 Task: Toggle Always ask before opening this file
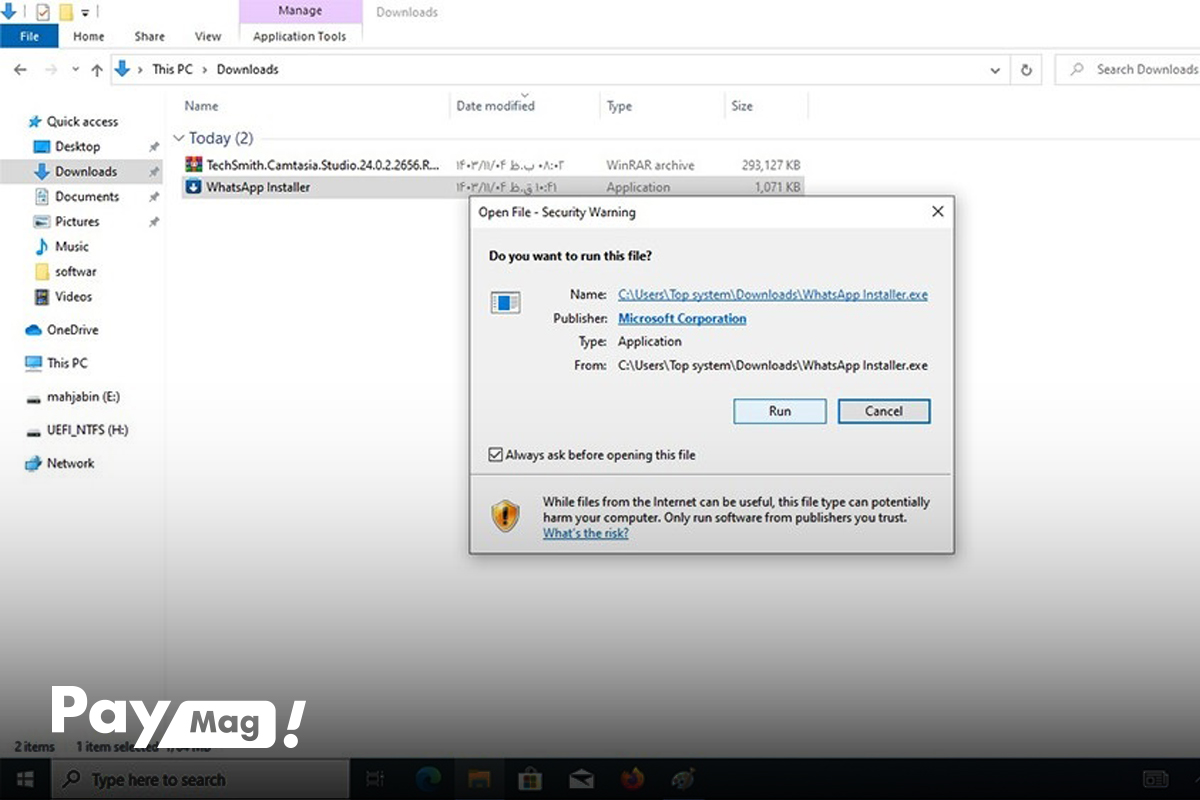tap(495, 455)
